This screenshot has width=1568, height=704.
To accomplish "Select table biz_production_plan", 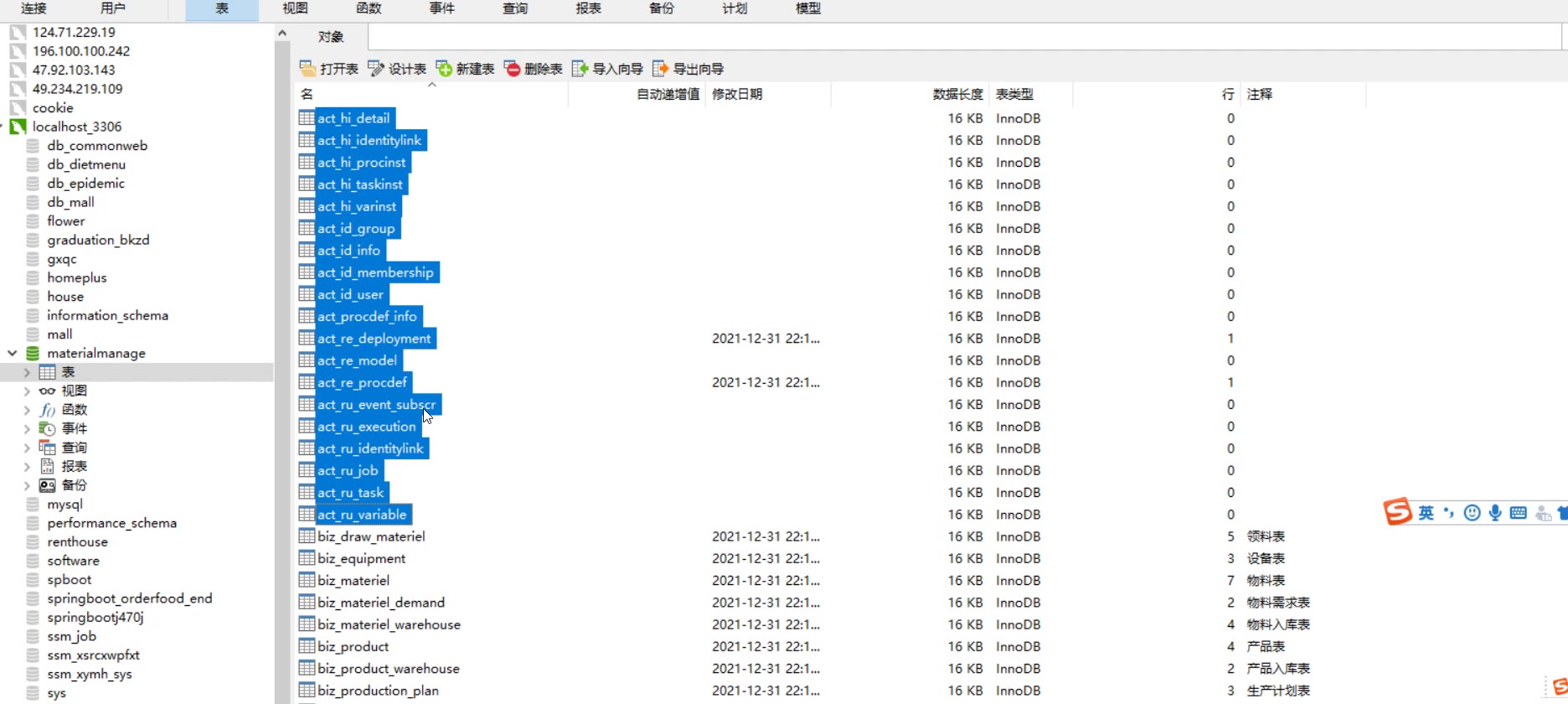I will pos(378,691).
